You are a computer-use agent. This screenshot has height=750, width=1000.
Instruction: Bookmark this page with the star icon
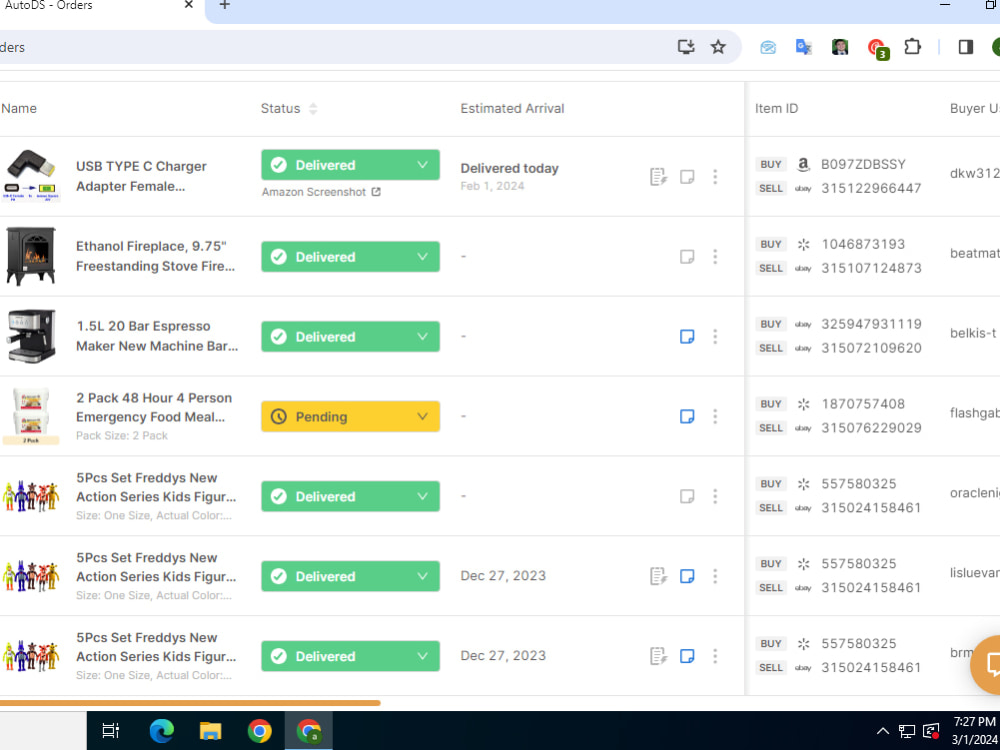[718, 47]
